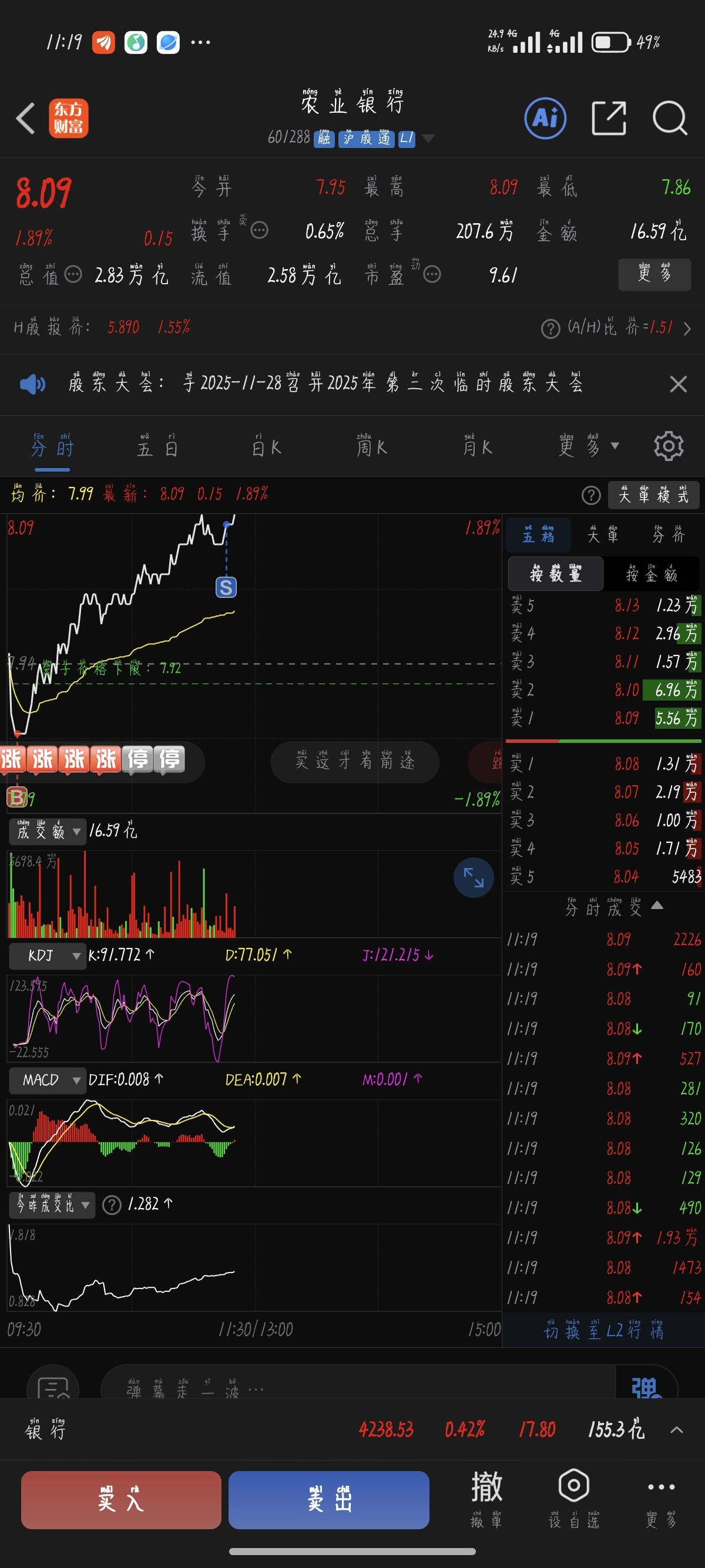Image resolution: width=705 pixels, height=1568 pixels.
Task: Tap the L1 quote level badge
Action: pyautogui.click(x=406, y=138)
